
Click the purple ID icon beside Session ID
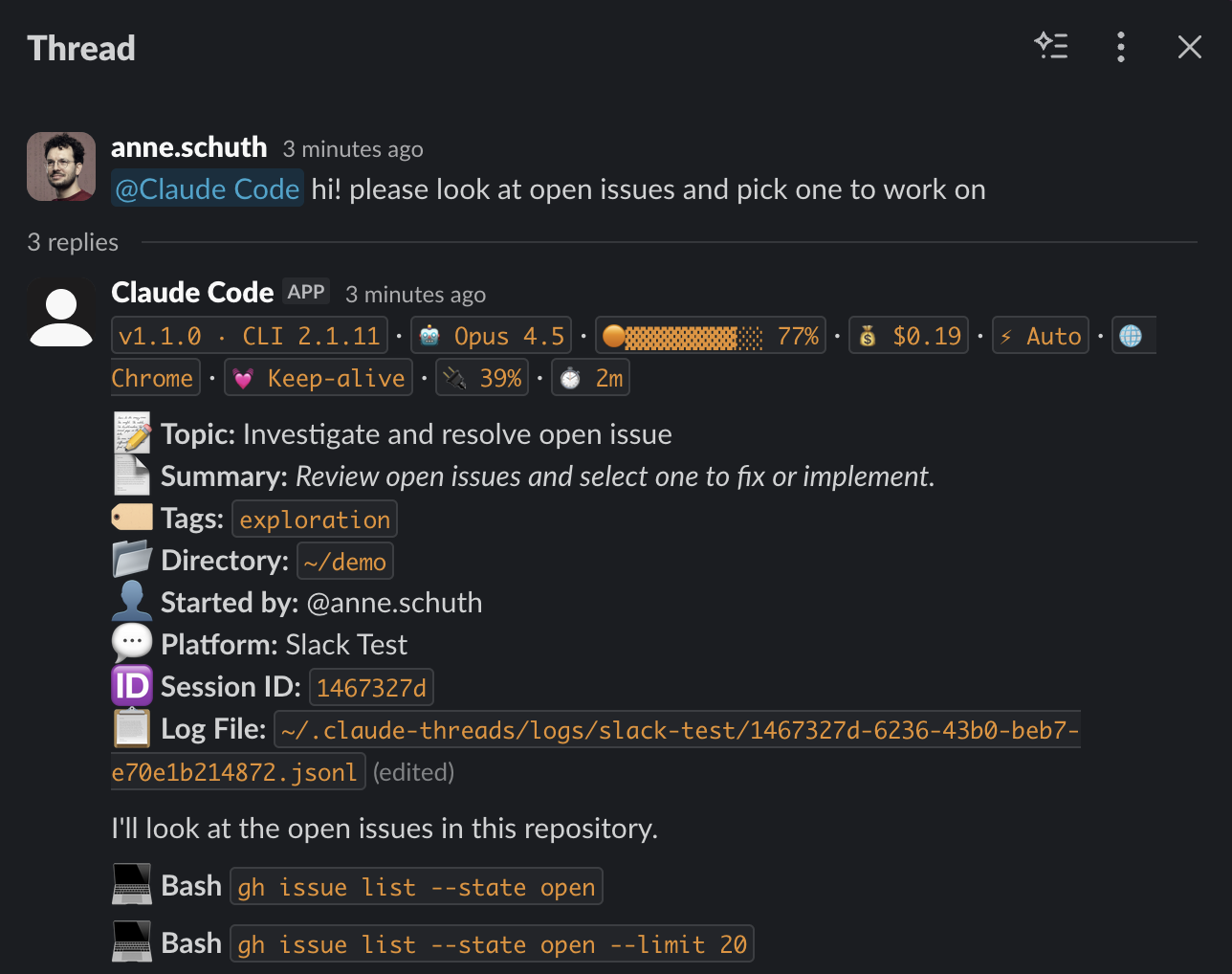pyautogui.click(x=132, y=686)
